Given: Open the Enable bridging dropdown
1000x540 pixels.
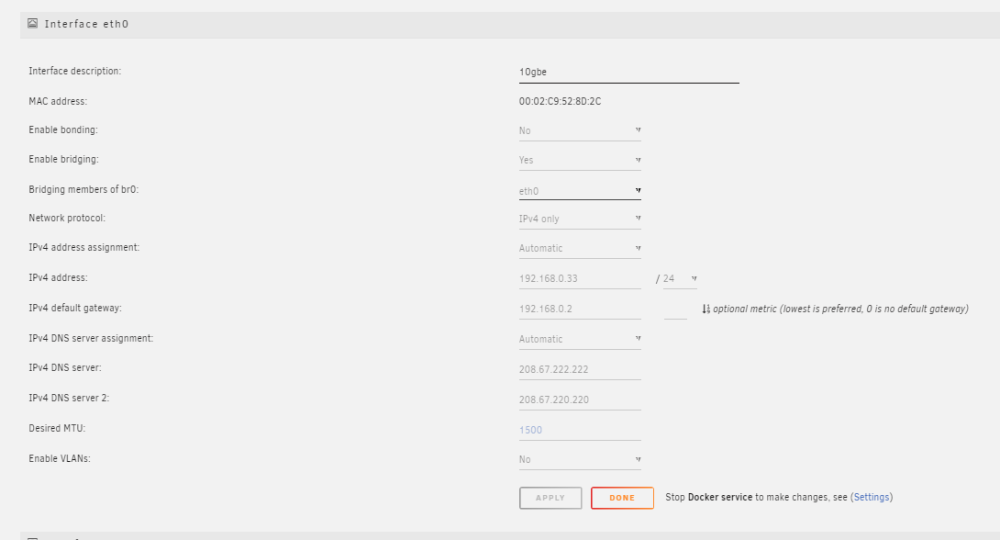Looking at the screenshot, I should pos(580,161).
